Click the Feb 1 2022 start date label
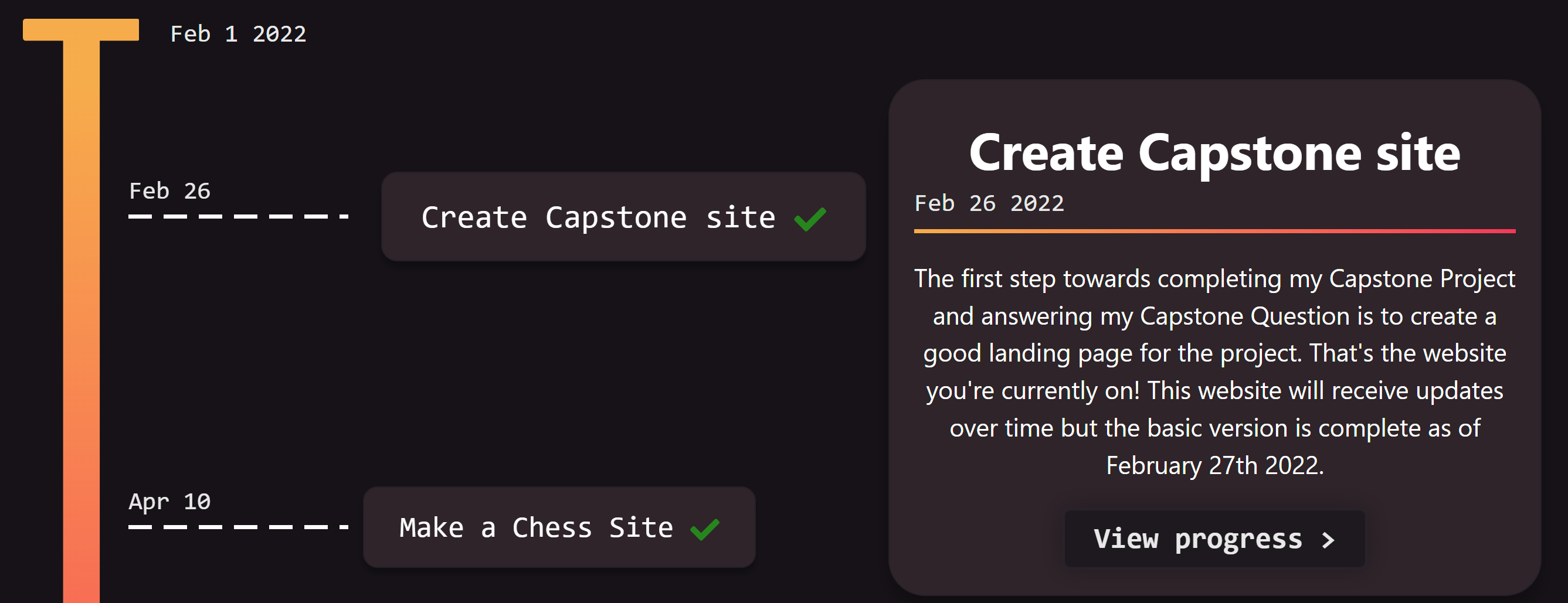Screen dimensions: 1568x603 pyautogui.click(x=238, y=33)
